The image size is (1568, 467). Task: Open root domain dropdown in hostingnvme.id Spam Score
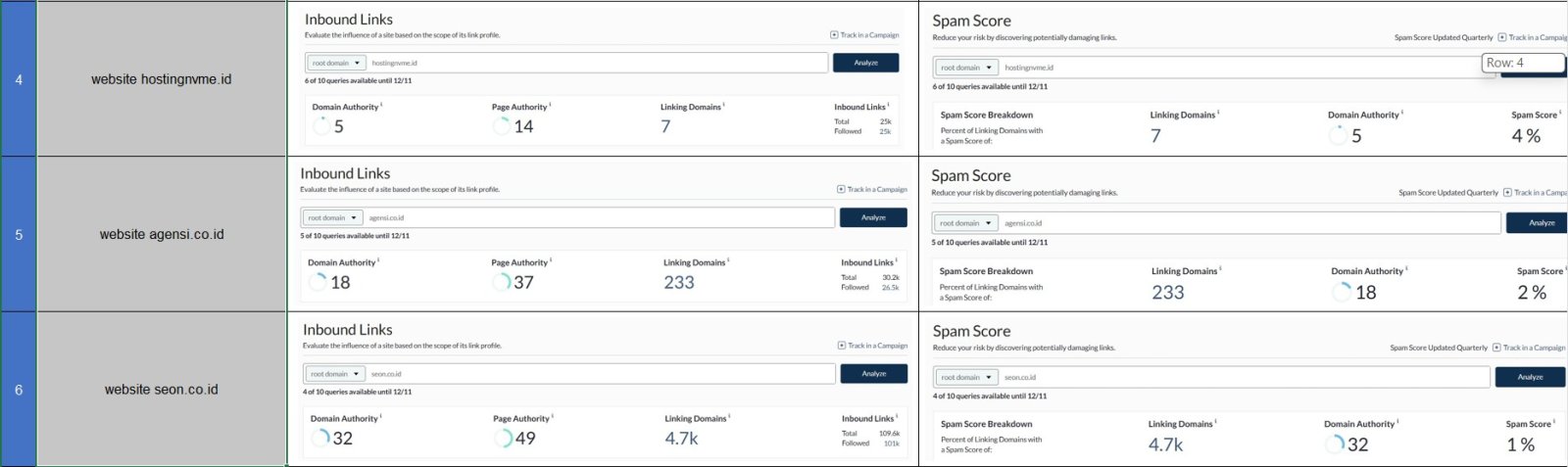pos(965,68)
